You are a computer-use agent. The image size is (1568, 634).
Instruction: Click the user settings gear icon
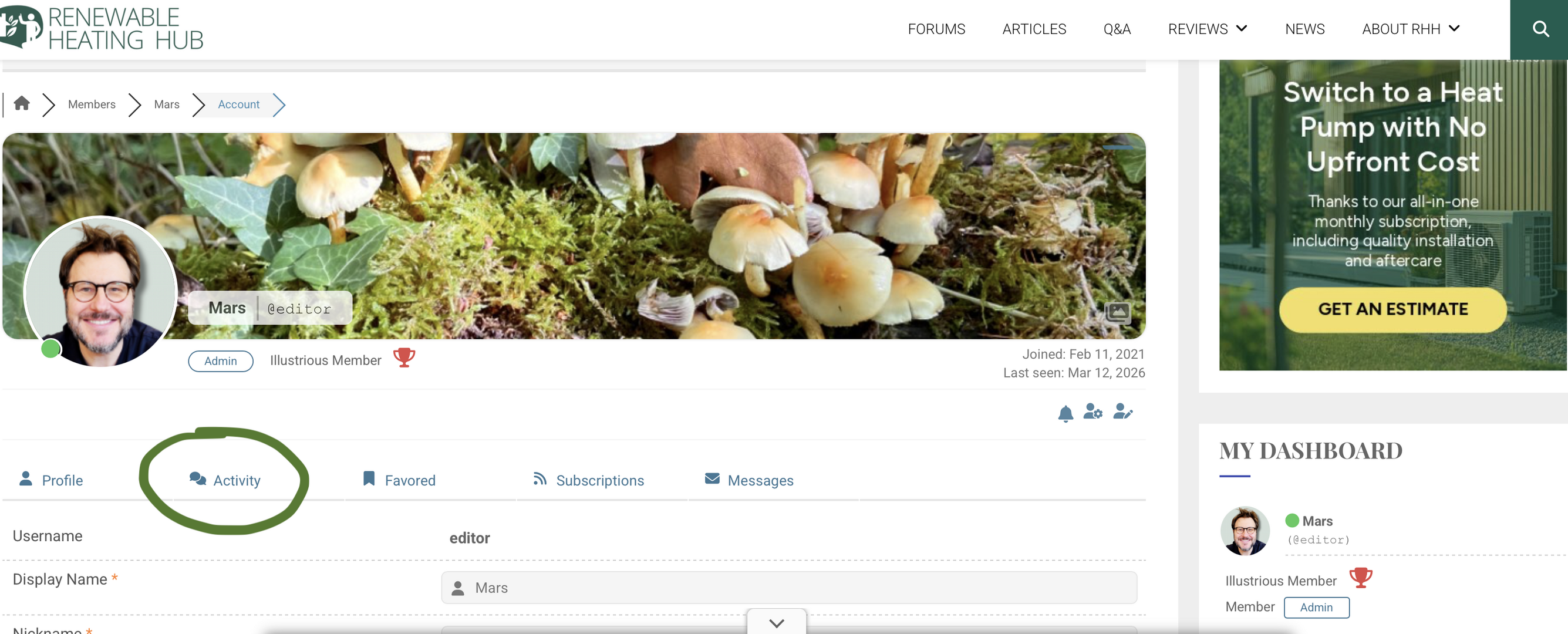click(x=1092, y=412)
